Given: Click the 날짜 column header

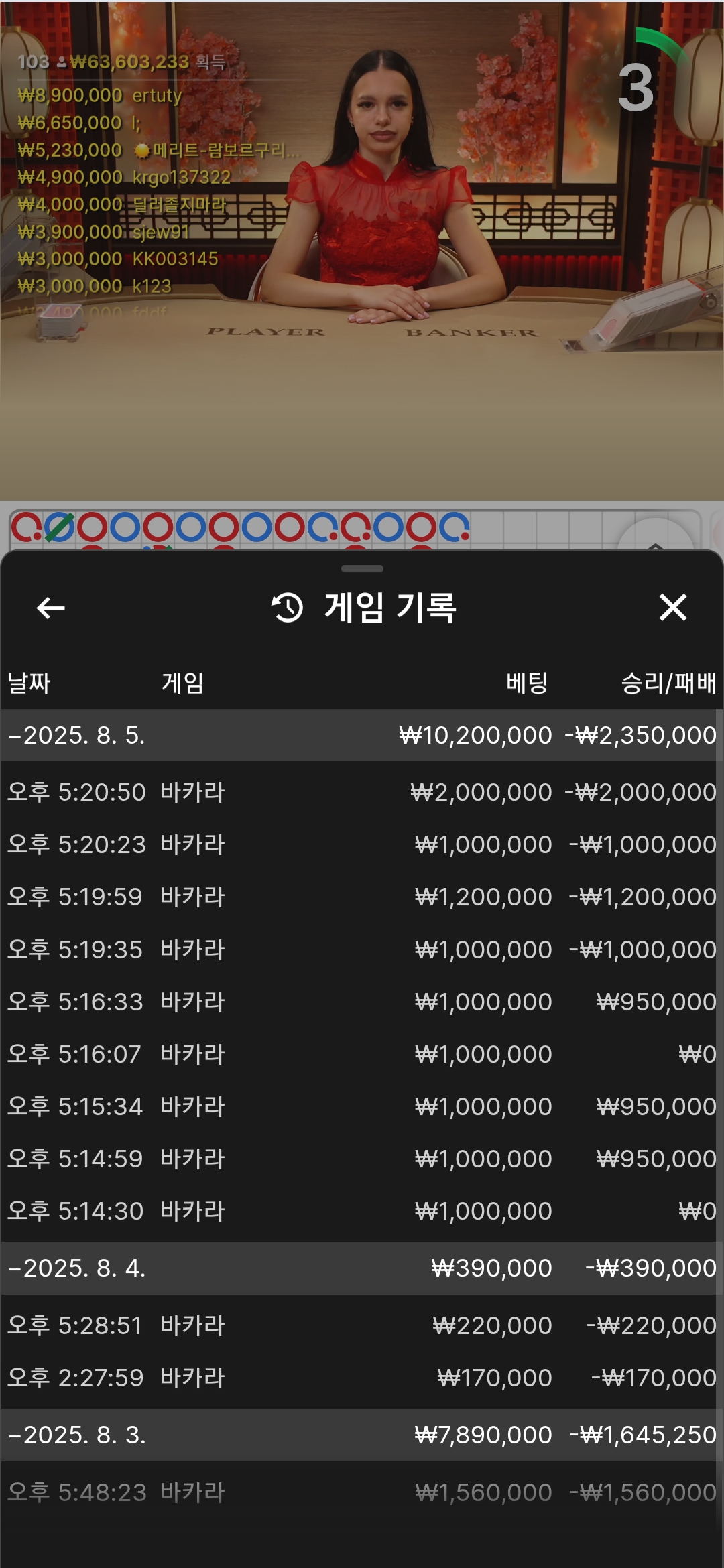Looking at the screenshot, I should [29, 683].
